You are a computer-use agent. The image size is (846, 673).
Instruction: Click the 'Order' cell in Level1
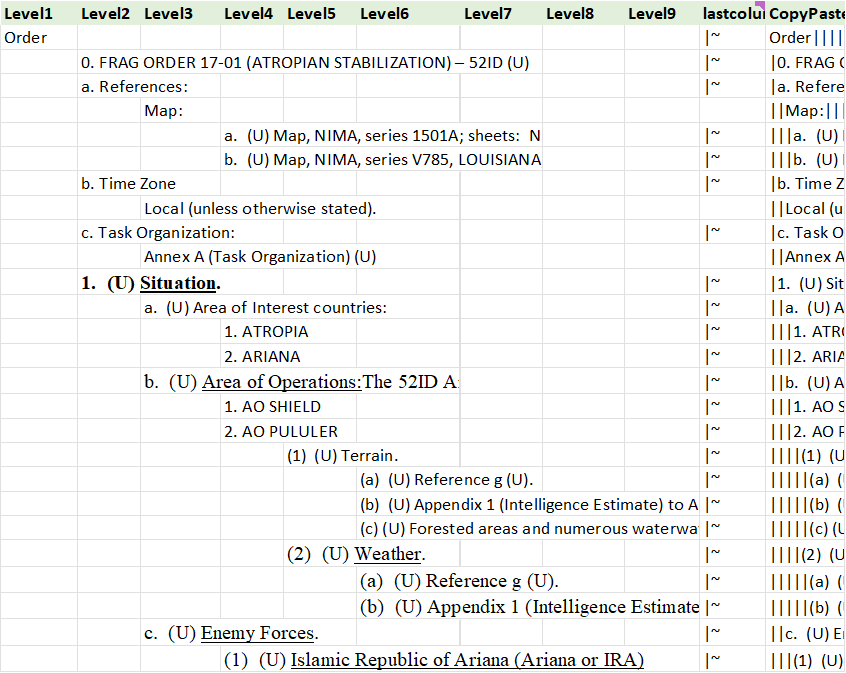click(x=39, y=38)
